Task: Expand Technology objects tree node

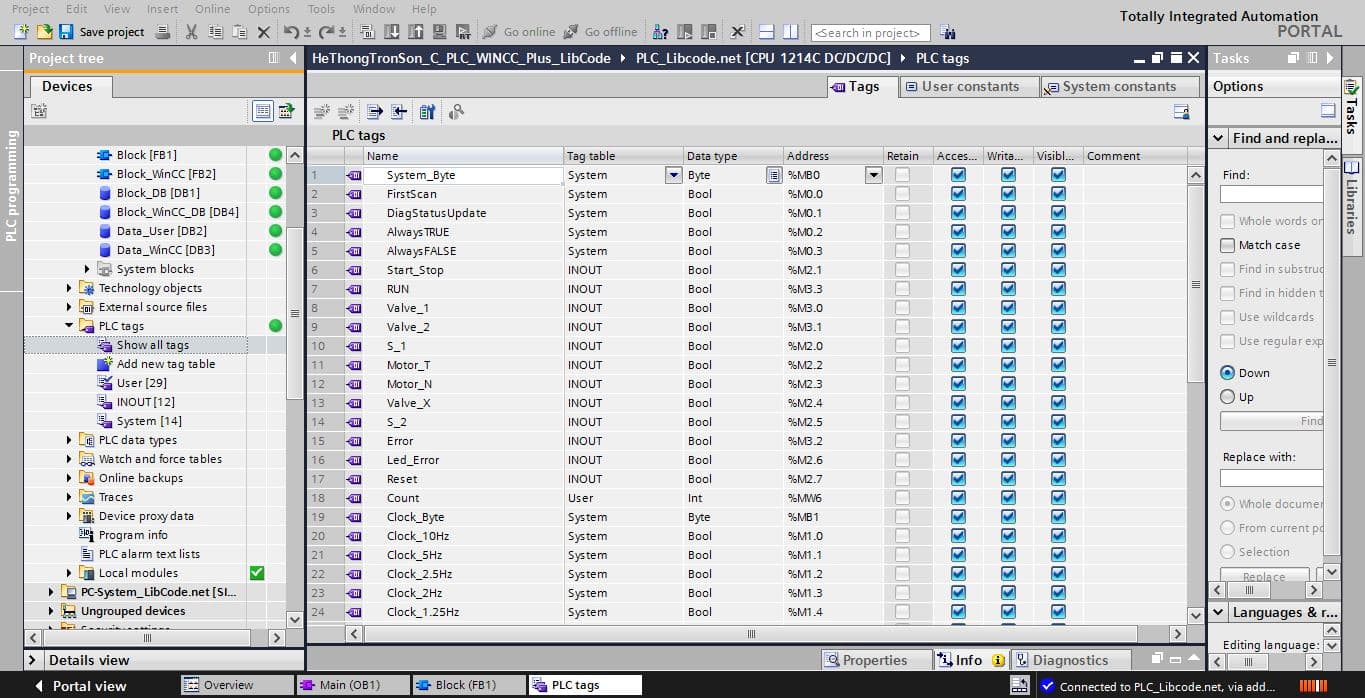Action: [70, 288]
